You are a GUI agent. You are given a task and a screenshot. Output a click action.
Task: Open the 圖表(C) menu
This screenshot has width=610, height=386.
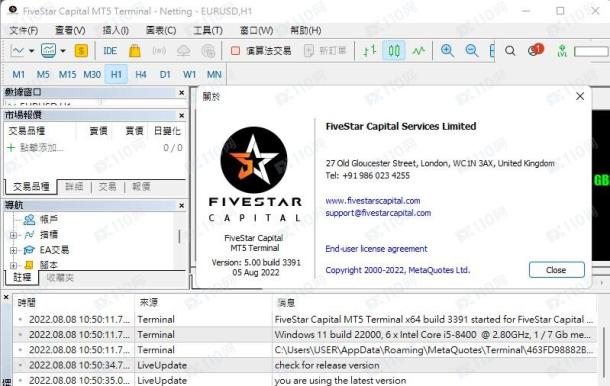click(x=161, y=30)
